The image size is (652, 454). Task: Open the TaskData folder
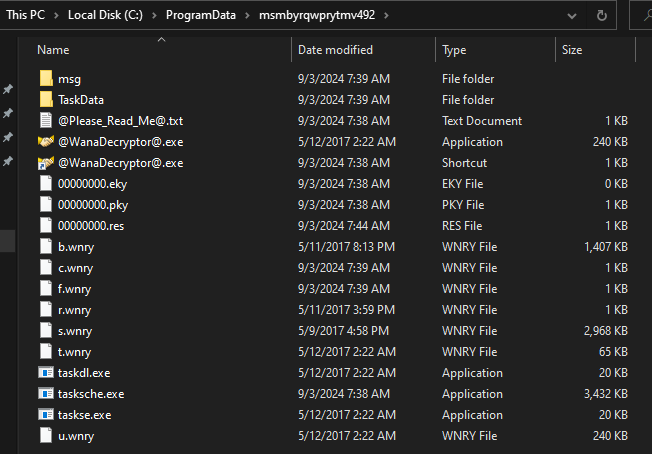tap(80, 100)
